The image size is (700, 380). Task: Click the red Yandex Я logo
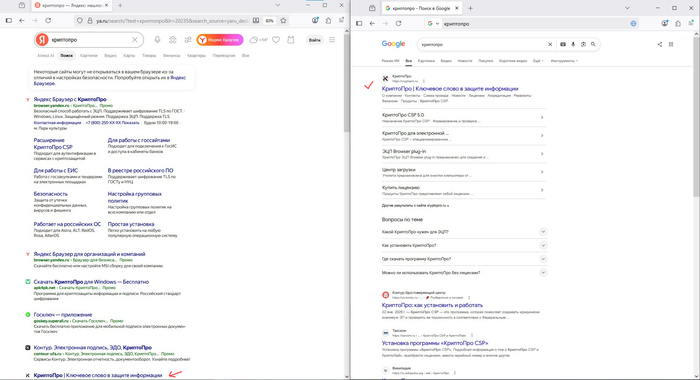[42, 40]
